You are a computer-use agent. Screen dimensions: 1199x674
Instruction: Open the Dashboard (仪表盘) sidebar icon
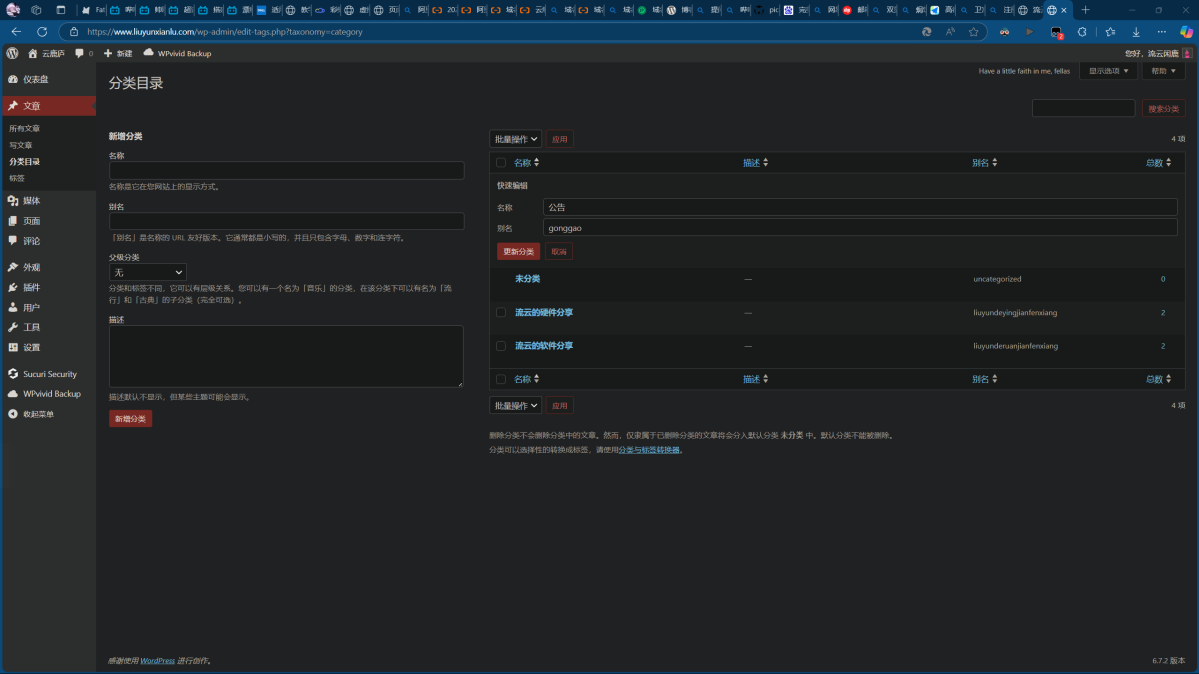point(13,79)
